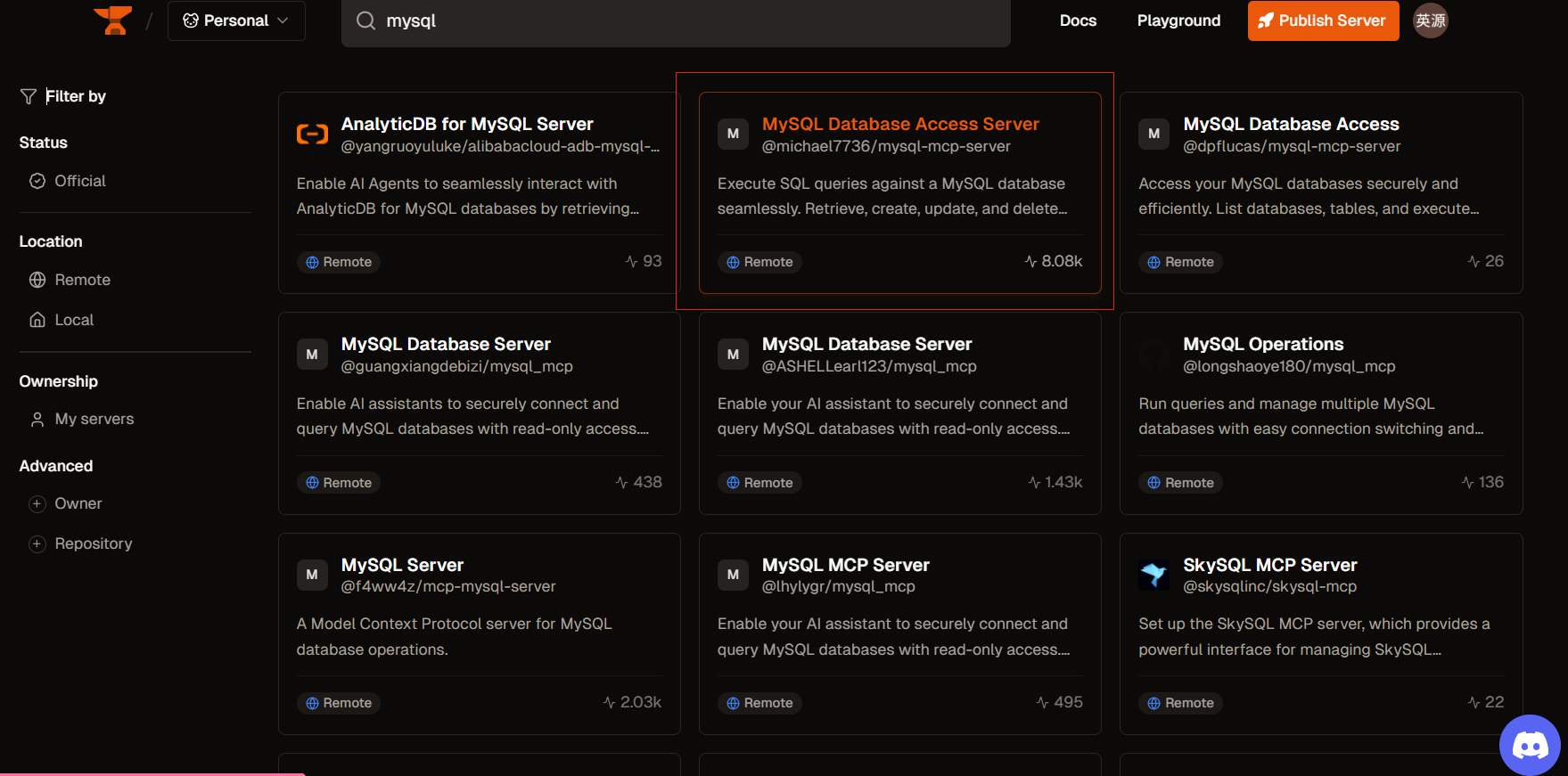The width and height of the screenshot is (1568, 776).
Task: Open the Discord chat button
Action: [x=1530, y=745]
